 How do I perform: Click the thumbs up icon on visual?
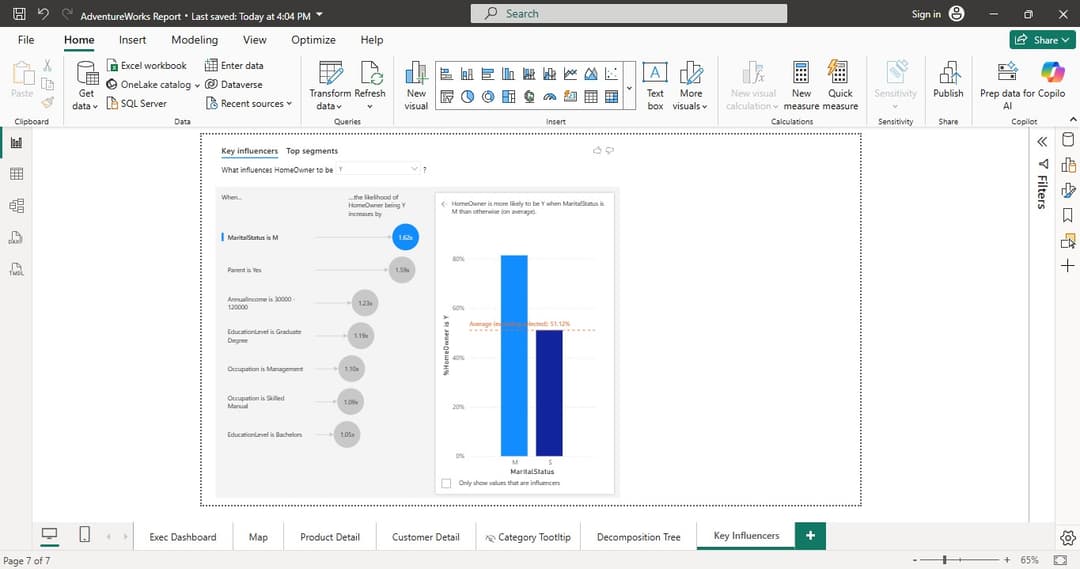coord(598,150)
